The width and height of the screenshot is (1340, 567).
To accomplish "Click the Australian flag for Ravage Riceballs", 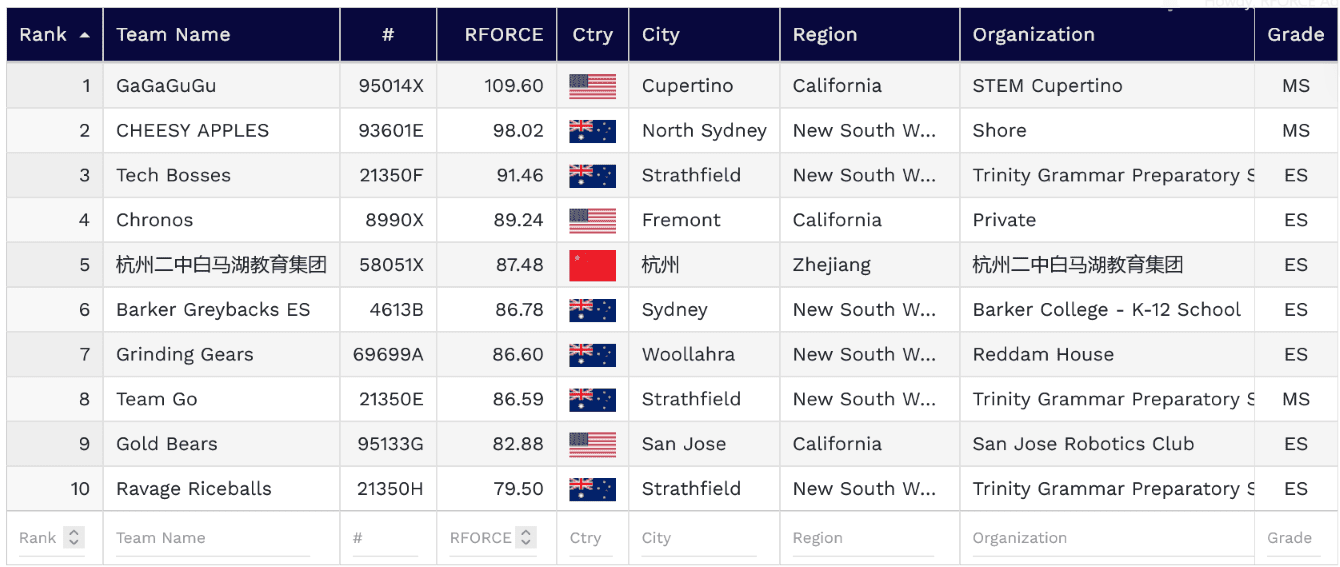I will click(592, 489).
